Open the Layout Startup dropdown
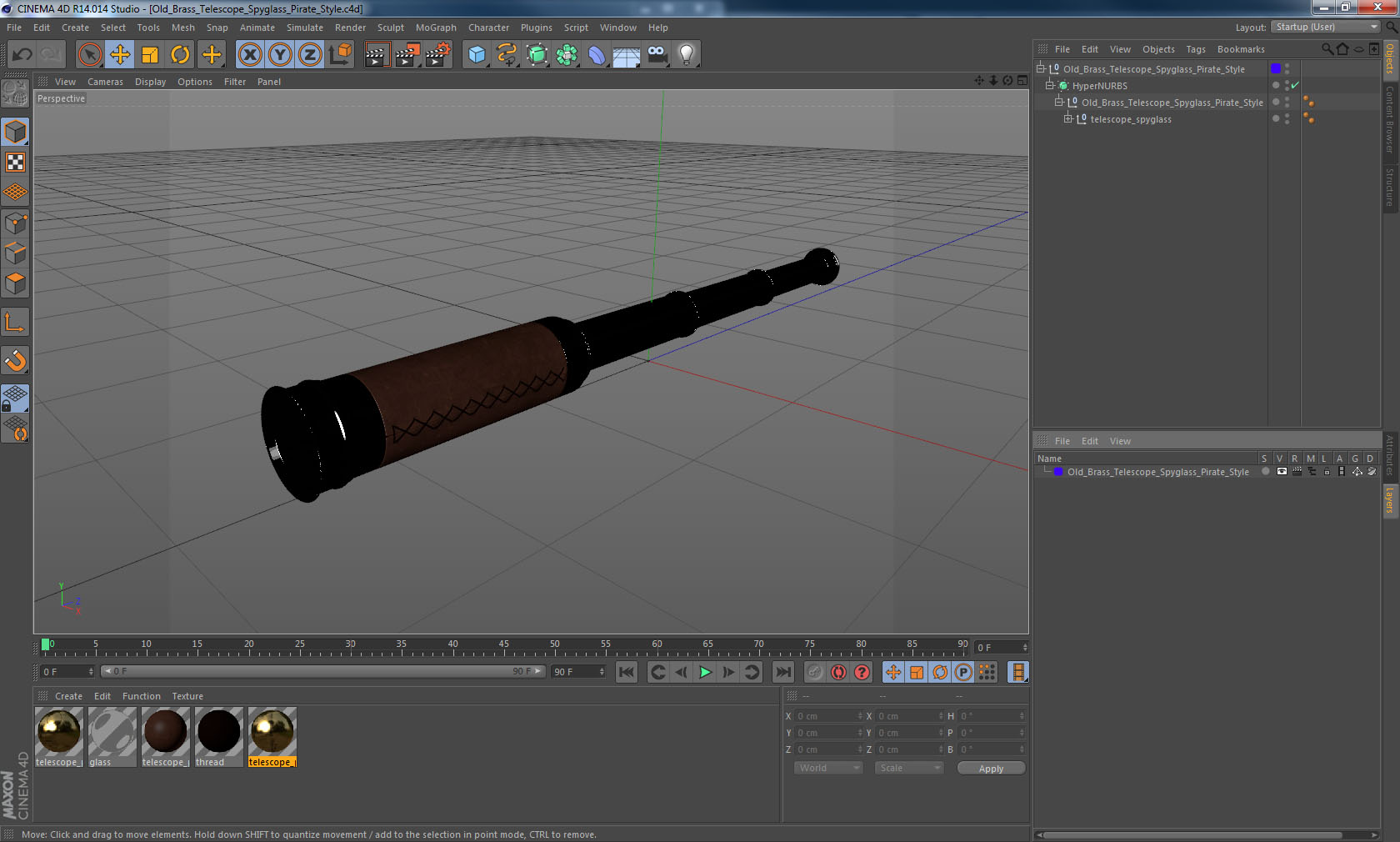The width and height of the screenshot is (1400, 842). coord(1327,27)
